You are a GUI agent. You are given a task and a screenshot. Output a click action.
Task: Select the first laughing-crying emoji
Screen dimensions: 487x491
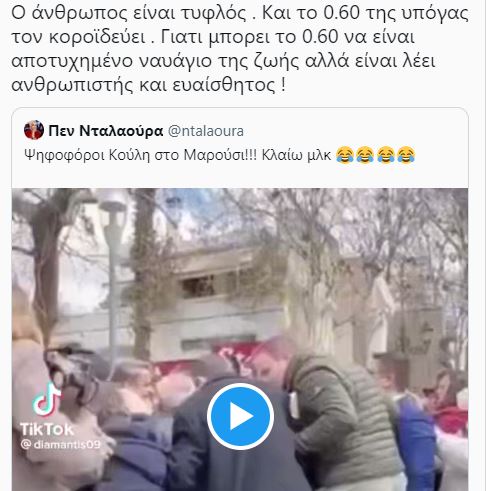[x=345, y=155]
